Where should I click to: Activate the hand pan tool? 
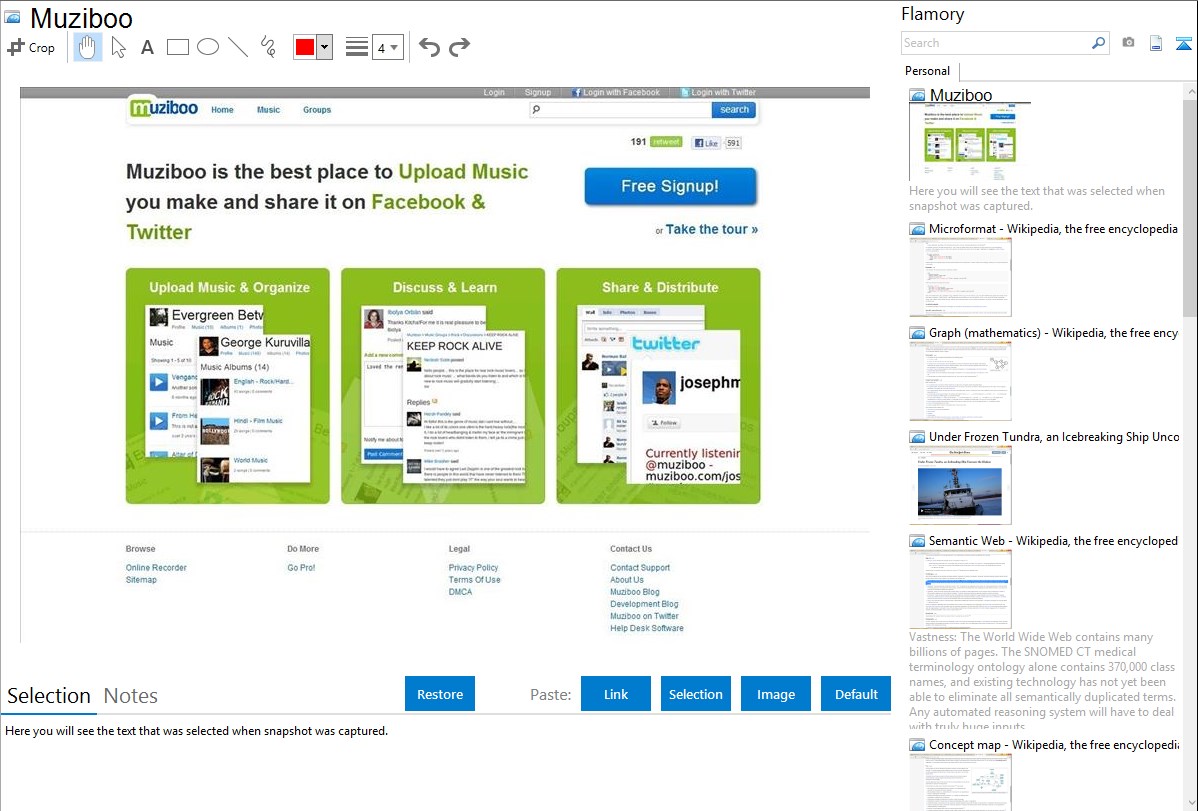coord(88,47)
